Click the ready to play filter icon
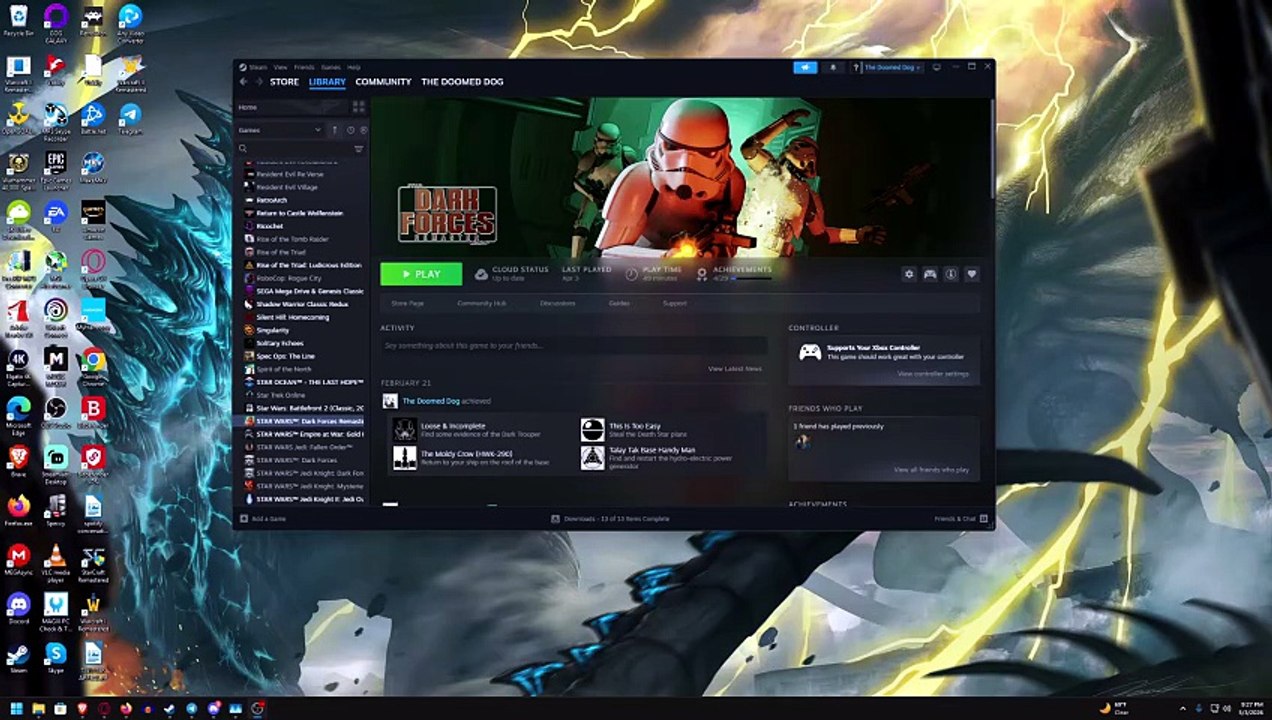The width and height of the screenshot is (1272, 720). pos(363,130)
